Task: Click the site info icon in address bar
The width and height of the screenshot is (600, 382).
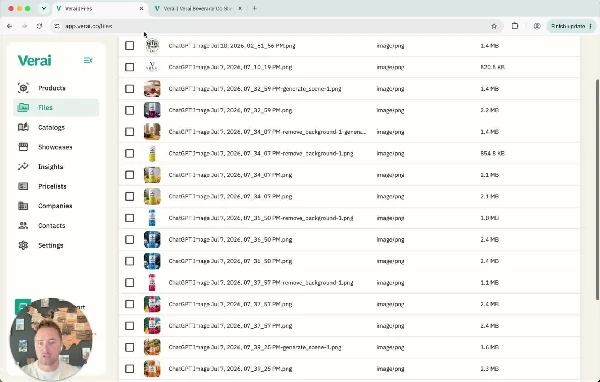Action: pos(57,26)
